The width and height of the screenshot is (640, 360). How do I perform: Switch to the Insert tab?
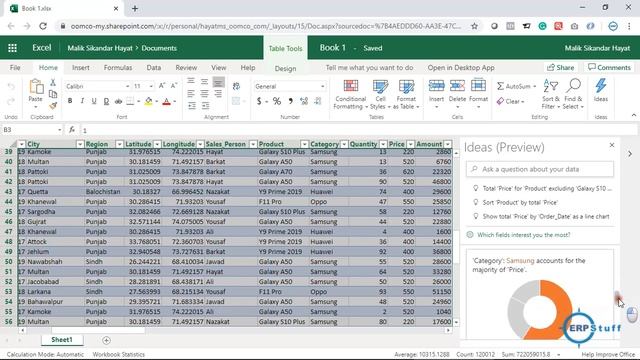[80, 68]
